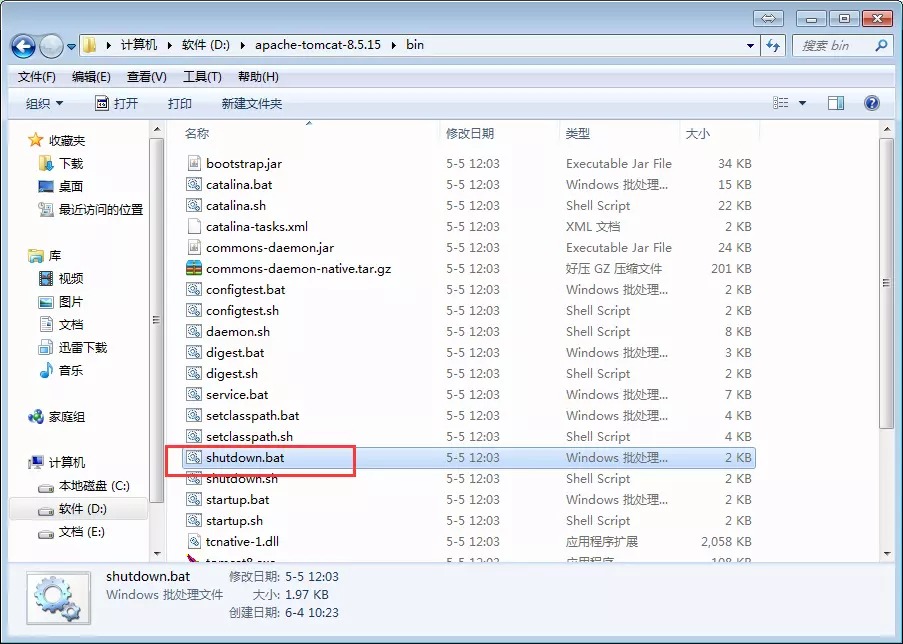Image resolution: width=903 pixels, height=644 pixels.
Task: Click the startup.sh file name
Action: (x=234, y=521)
